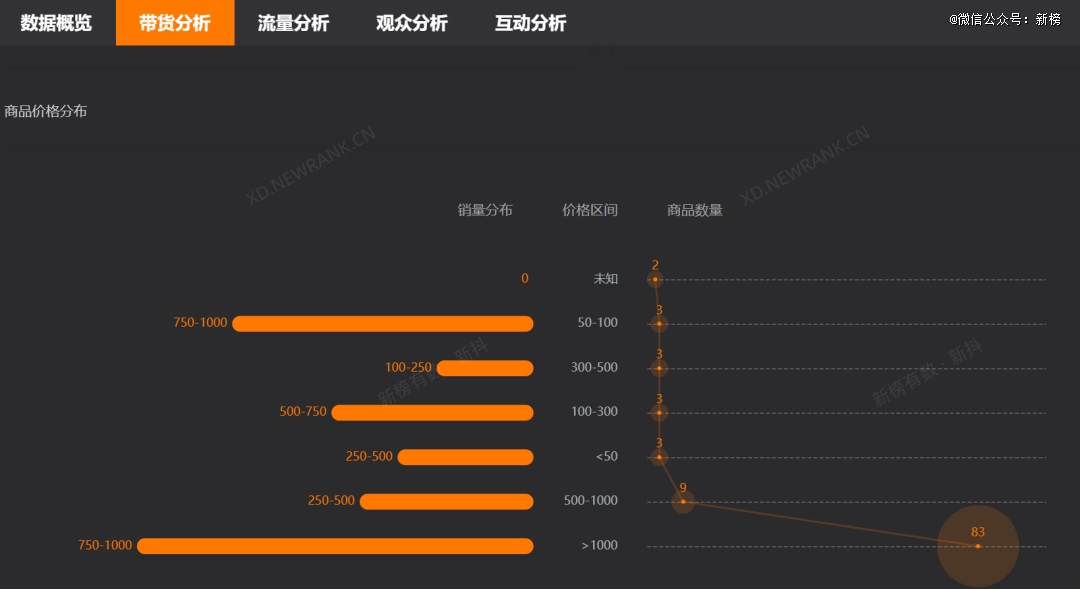Click the 750-1000 label in >1000 row
The image size is (1080, 589).
pos(105,545)
